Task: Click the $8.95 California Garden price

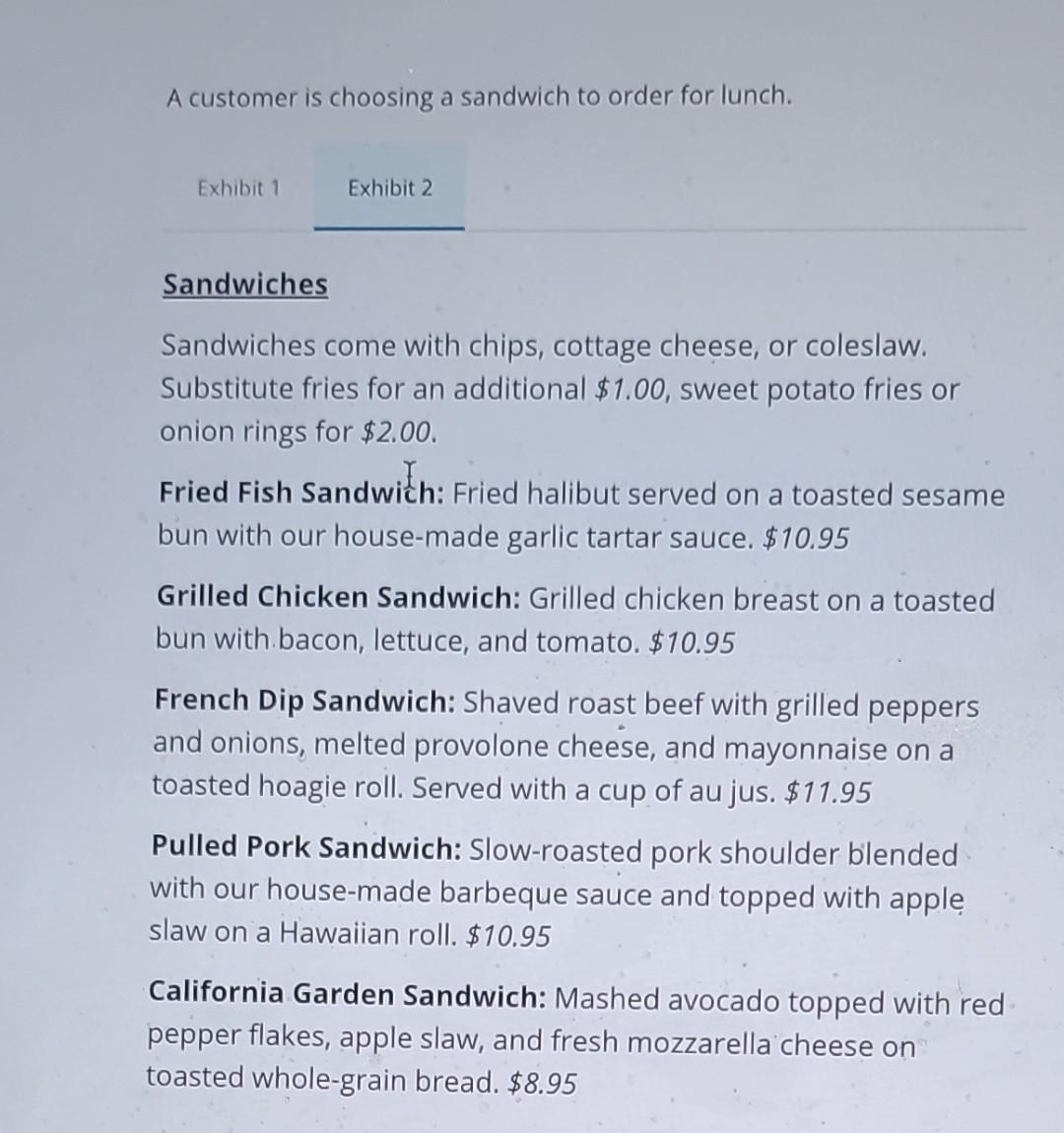Action: (544, 1082)
